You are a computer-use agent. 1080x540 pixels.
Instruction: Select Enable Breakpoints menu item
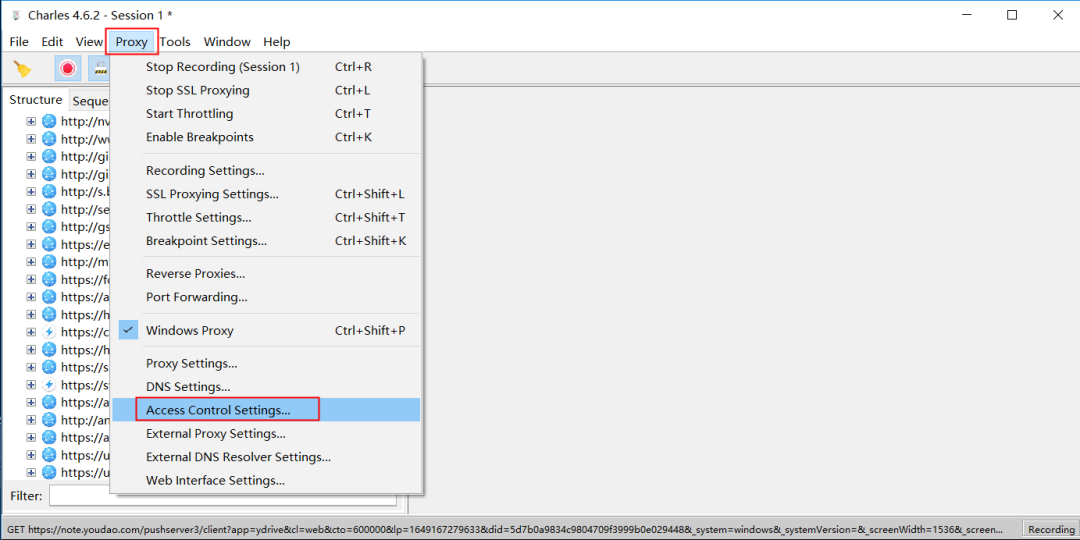265,137
